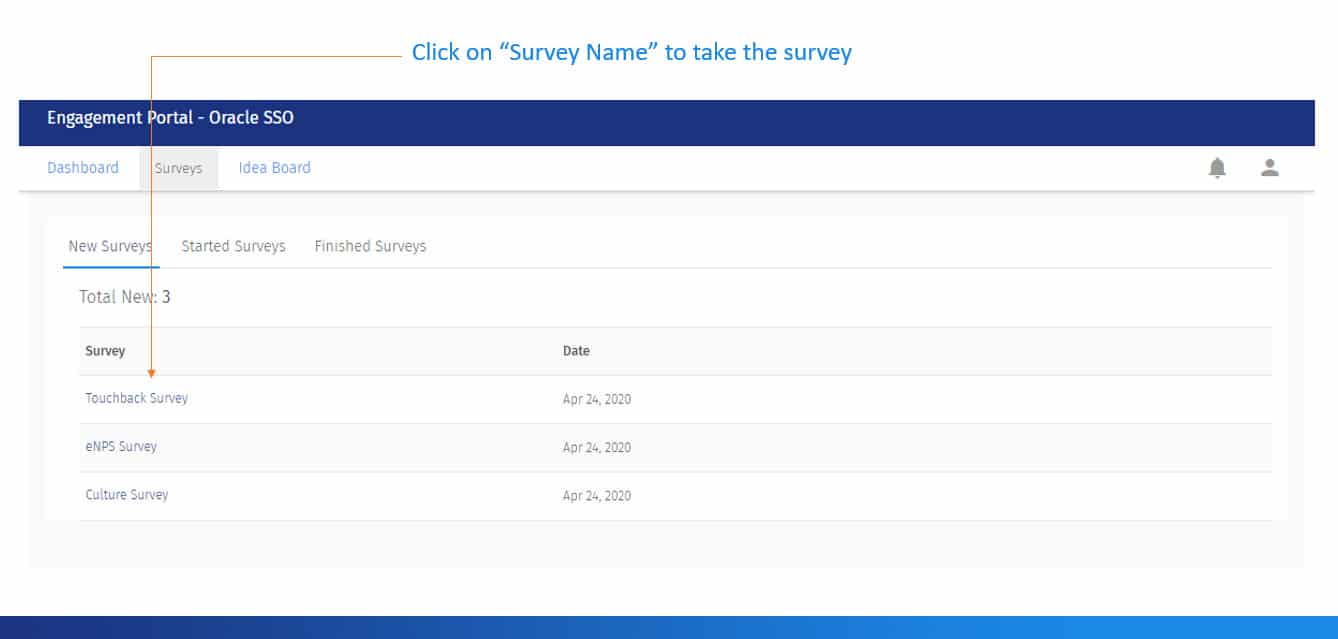The height and width of the screenshot is (639, 1338).
Task: Click the eNPS Survey date cell
Action: click(597, 448)
